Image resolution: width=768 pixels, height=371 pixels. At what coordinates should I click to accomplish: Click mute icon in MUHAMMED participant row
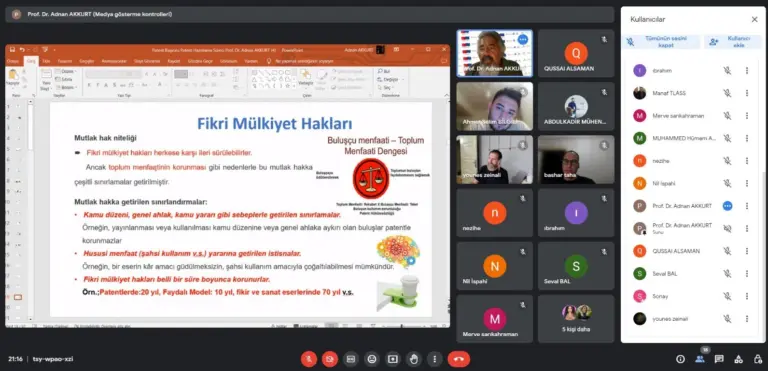[x=727, y=138]
